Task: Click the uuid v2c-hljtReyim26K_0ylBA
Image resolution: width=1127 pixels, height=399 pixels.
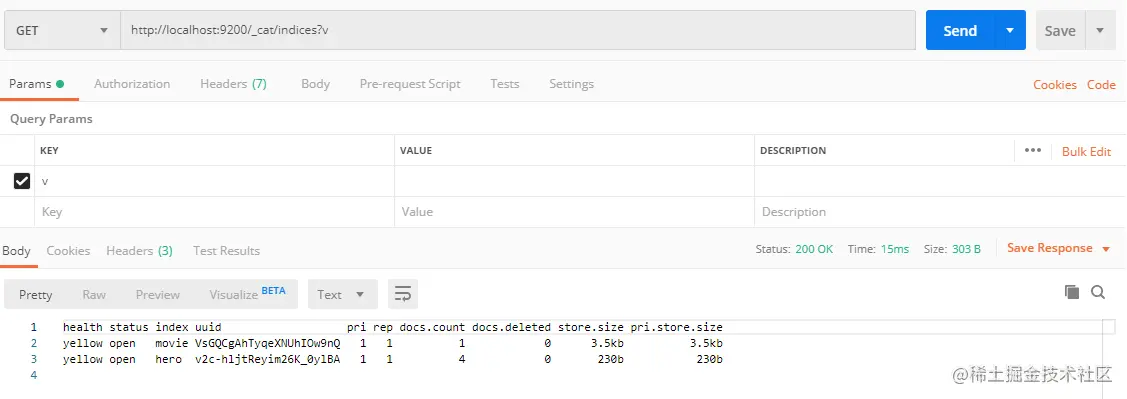Action: (x=267, y=359)
